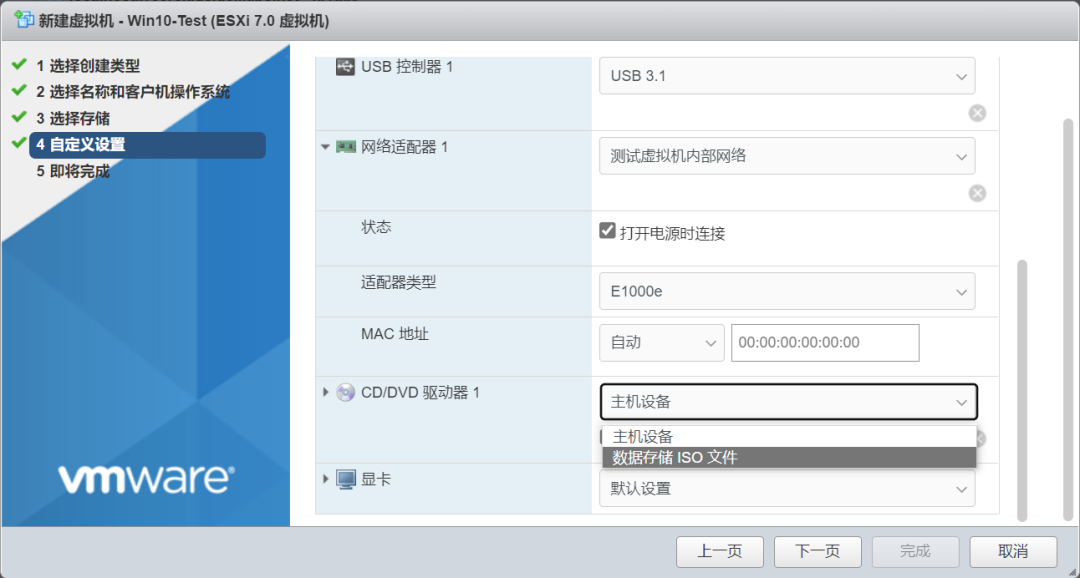1080x578 pixels.
Task: Open the 显卡 默认设置 dropdown
Action: coord(787,488)
